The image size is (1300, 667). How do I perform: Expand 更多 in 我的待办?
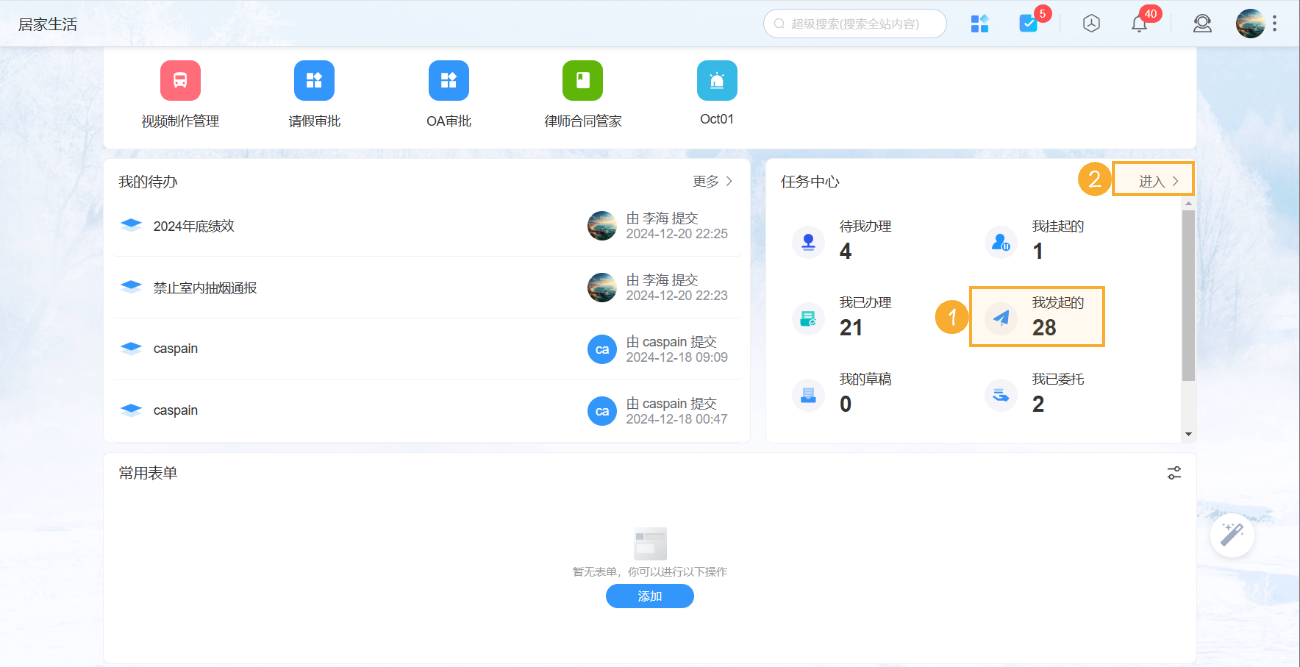(713, 182)
